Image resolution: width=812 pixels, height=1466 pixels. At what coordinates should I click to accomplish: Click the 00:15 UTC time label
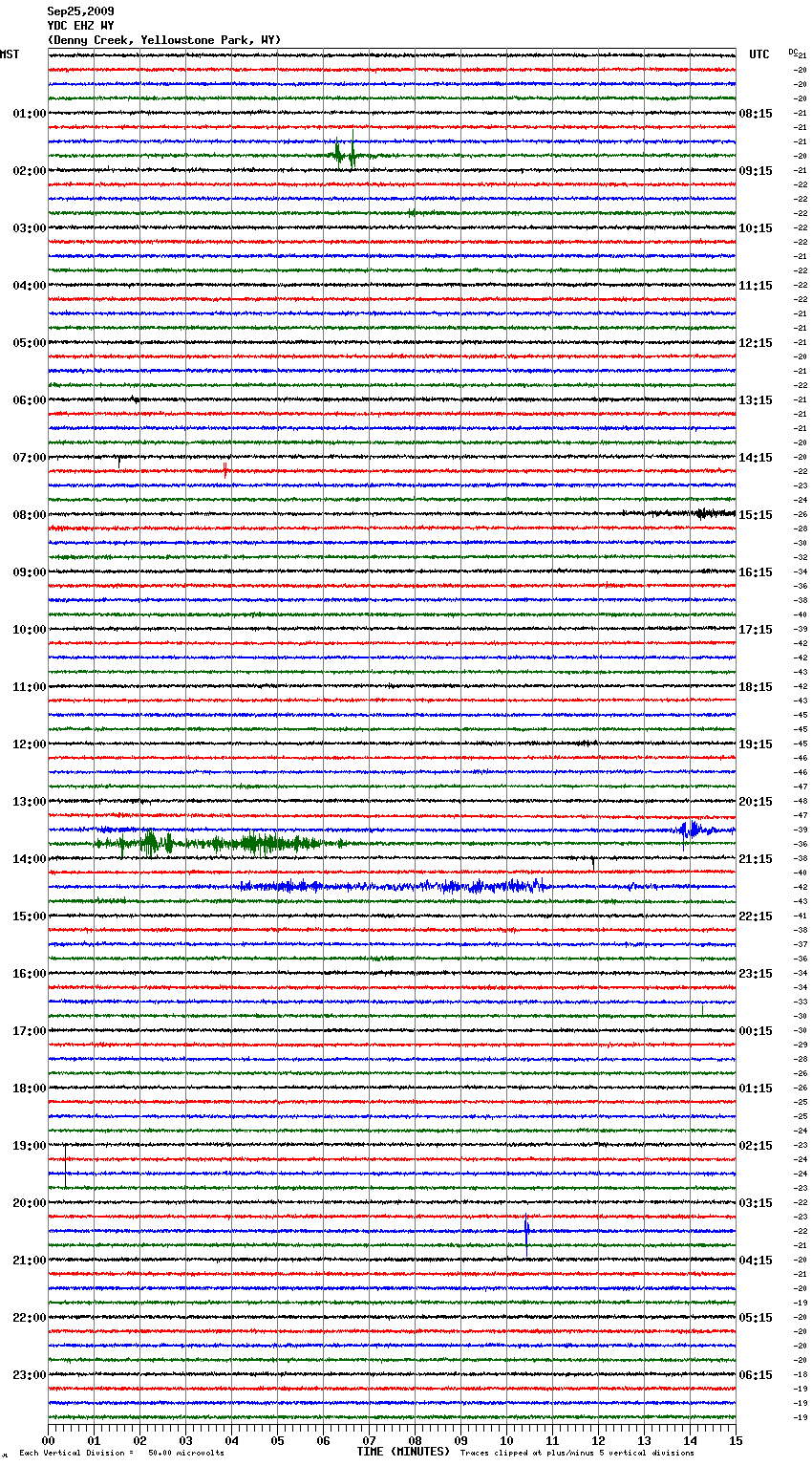coord(756,1031)
